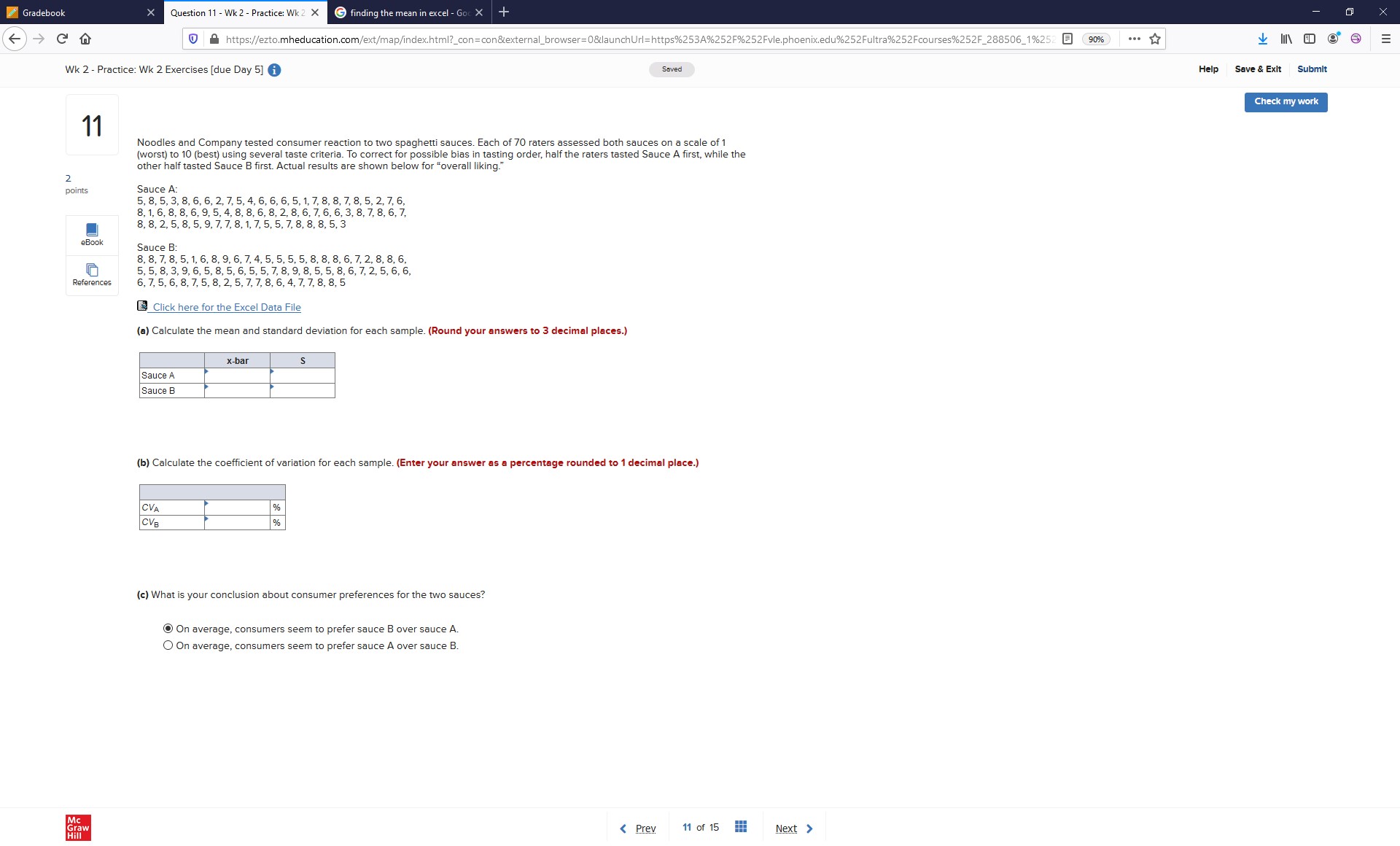Bookmark this page with the star icon

(x=1155, y=39)
